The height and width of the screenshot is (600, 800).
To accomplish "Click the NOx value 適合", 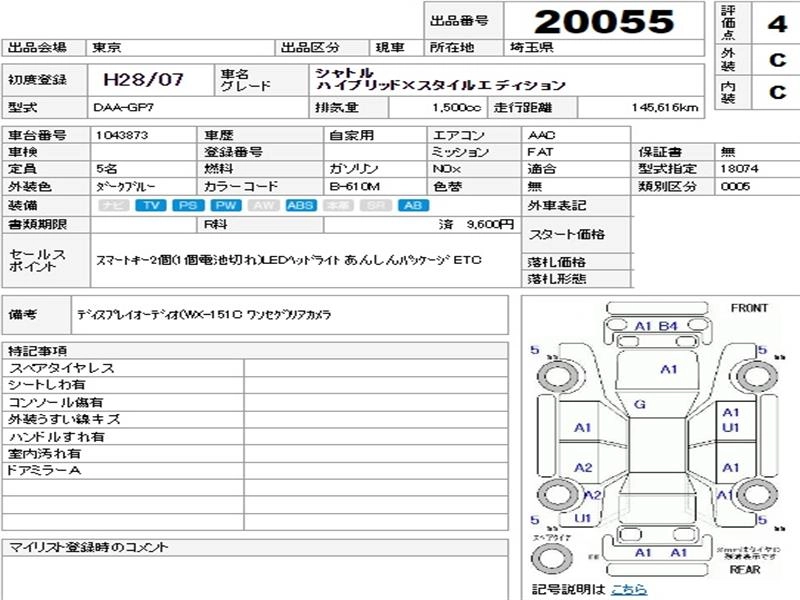I will click(541, 169).
